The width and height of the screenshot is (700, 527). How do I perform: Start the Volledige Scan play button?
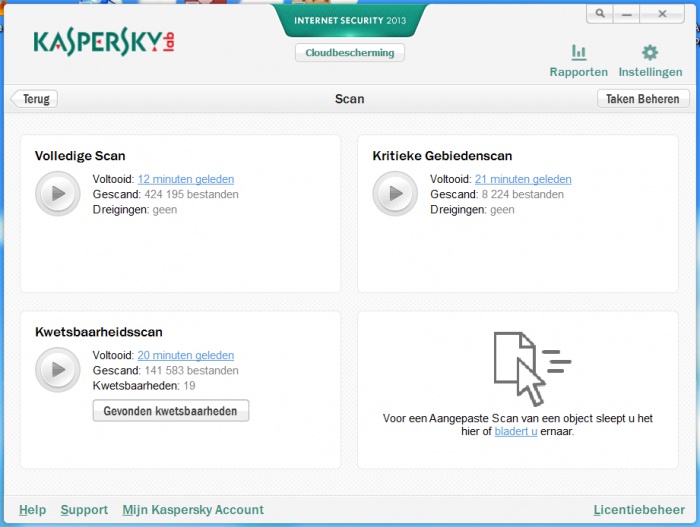[58, 194]
